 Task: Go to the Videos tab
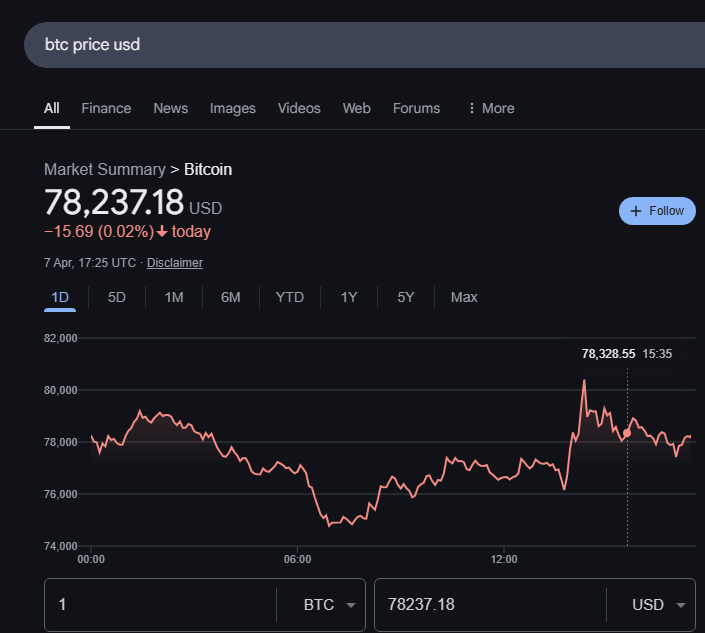coord(299,108)
